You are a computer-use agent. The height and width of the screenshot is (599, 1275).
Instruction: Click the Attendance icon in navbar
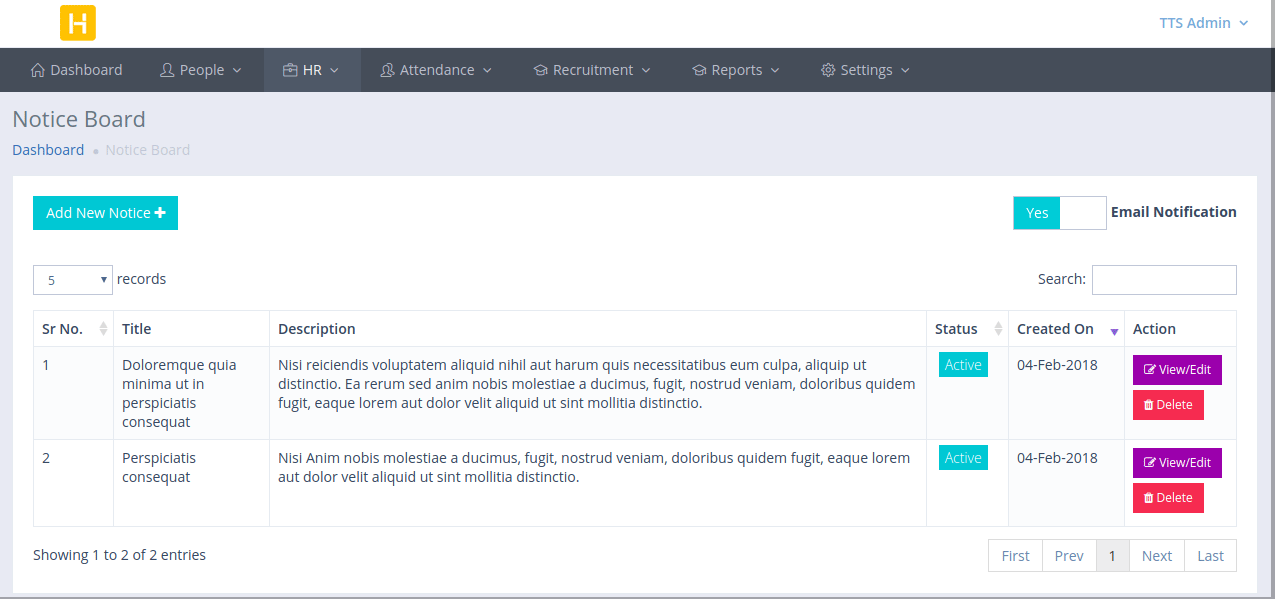pos(387,70)
